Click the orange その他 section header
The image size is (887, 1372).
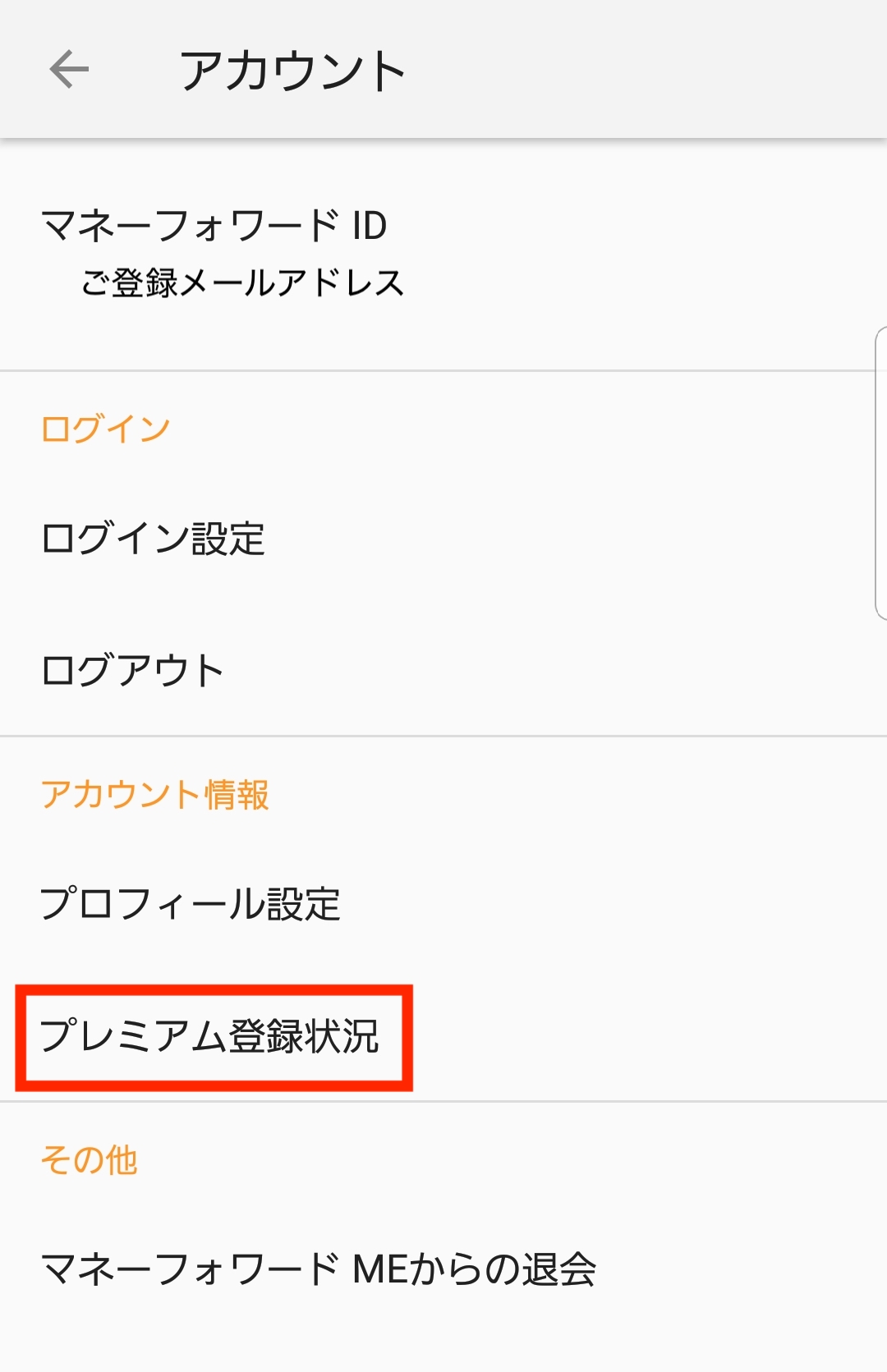pyautogui.click(x=90, y=1159)
